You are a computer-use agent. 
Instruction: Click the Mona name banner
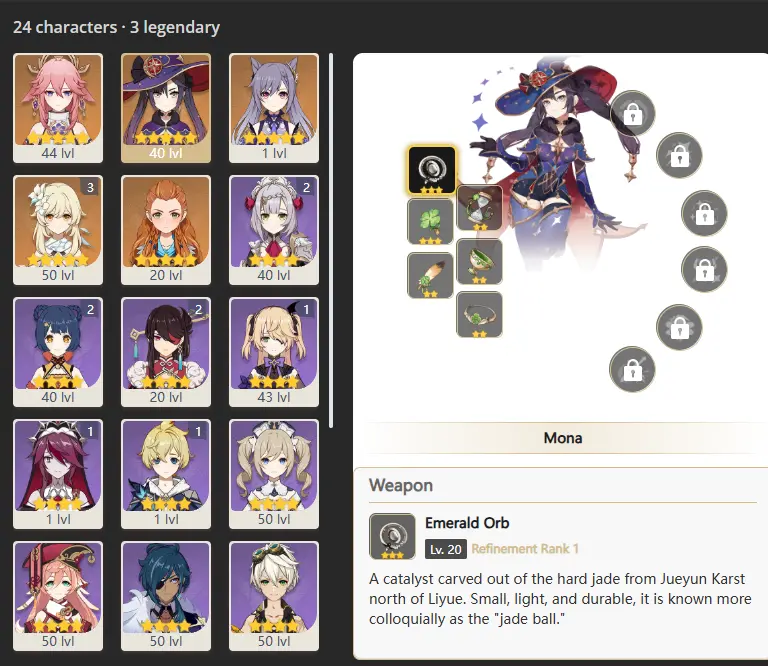coord(562,438)
